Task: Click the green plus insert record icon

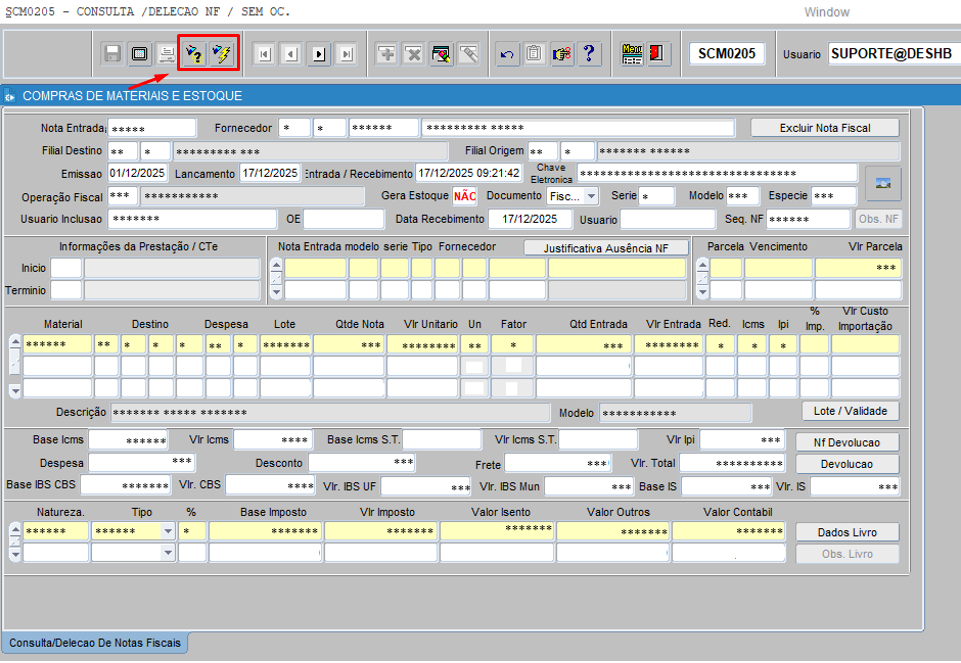Action: (386, 54)
